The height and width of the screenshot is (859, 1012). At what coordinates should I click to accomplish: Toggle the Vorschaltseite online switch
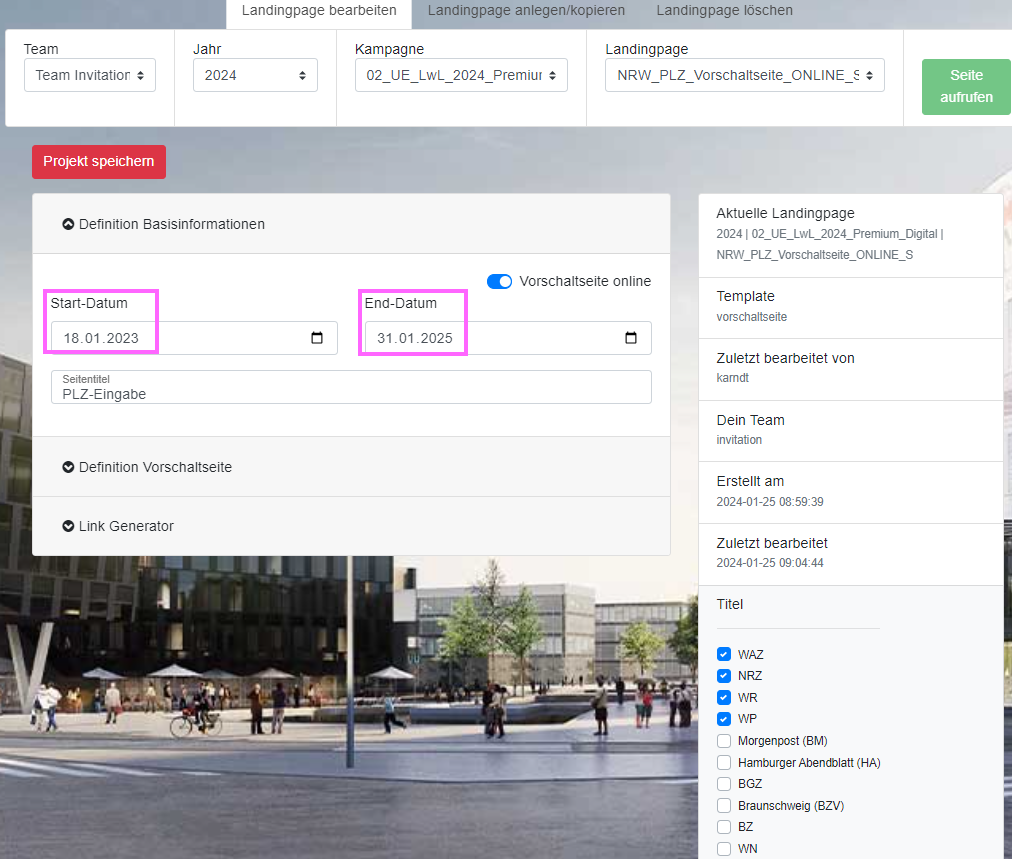(x=499, y=281)
